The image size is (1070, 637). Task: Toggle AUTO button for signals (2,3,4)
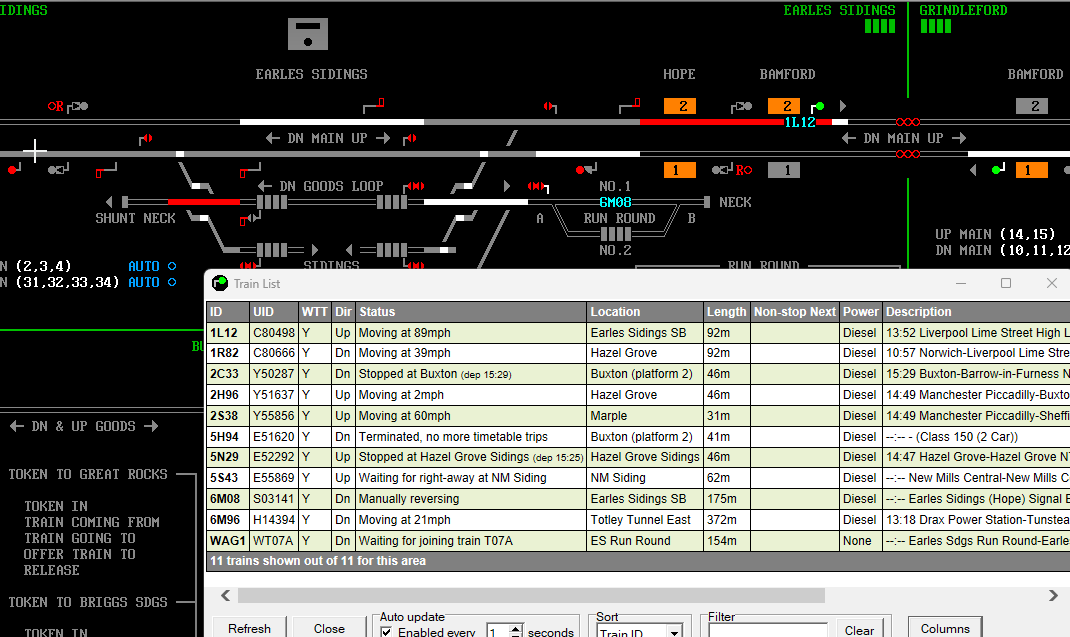point(143,266)
